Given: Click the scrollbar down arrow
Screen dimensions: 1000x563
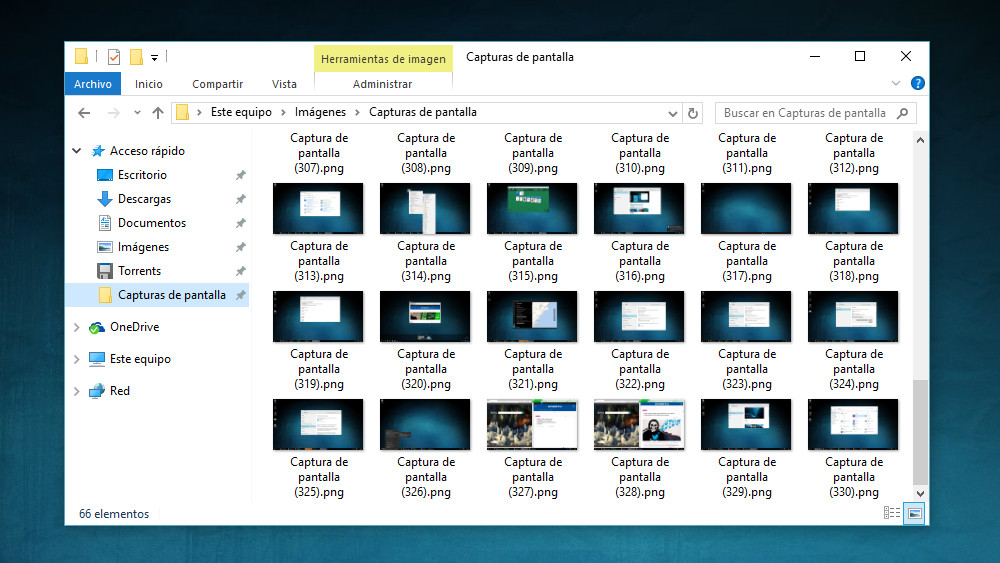Looking at the screenshot, I should pos(920,494).
